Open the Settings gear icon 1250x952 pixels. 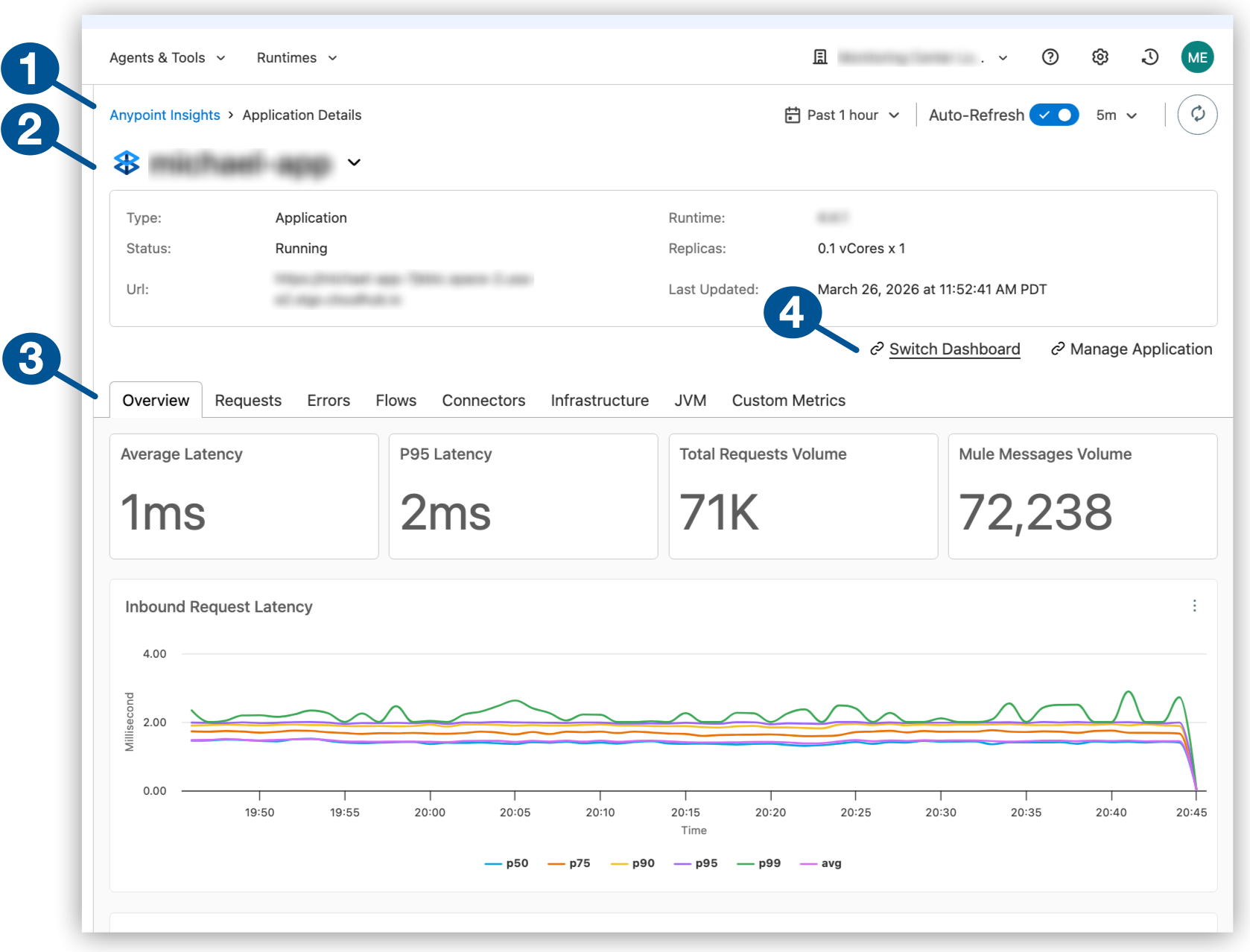[1100, 57]
